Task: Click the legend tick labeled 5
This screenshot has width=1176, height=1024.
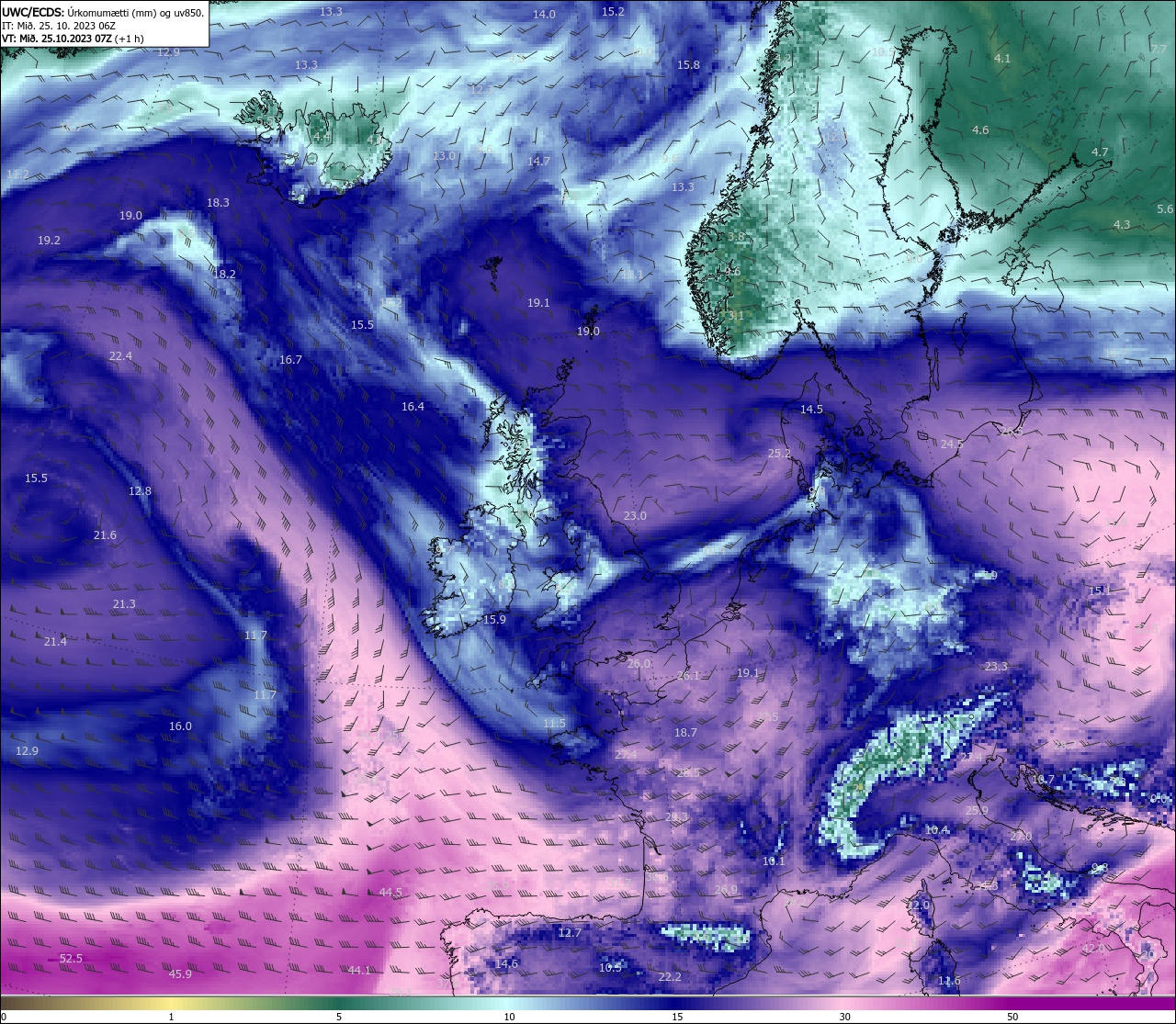Action: (339, 1017)
